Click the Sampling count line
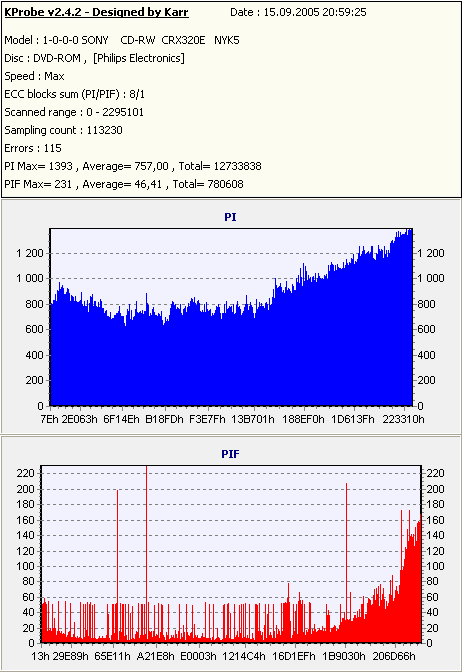Viewport: 462px width, 672px height. 63,130
